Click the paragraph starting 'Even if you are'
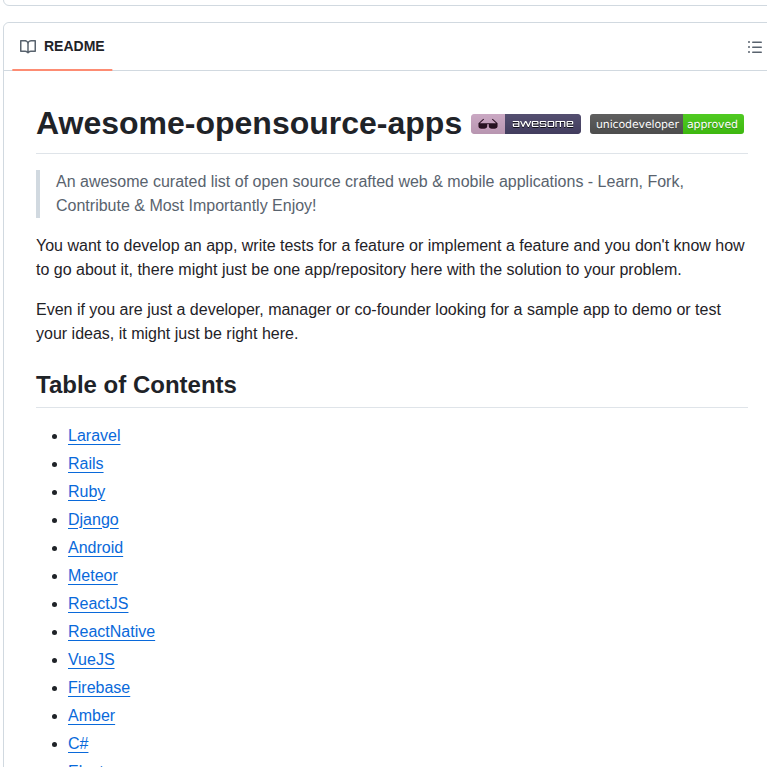Viewport: 767px width, 767px height. click(379, 321)
